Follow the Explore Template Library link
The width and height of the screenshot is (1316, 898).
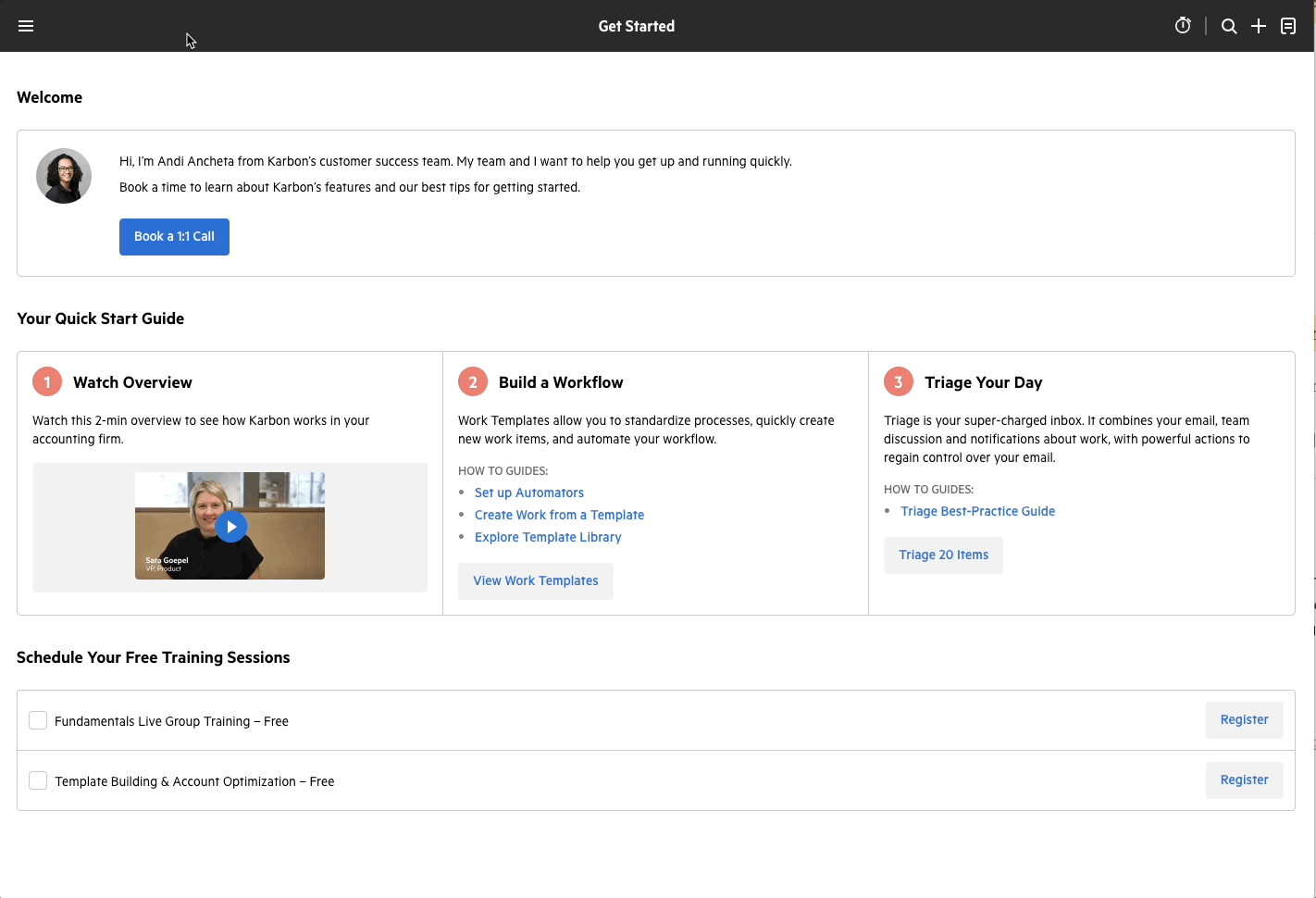548,537
